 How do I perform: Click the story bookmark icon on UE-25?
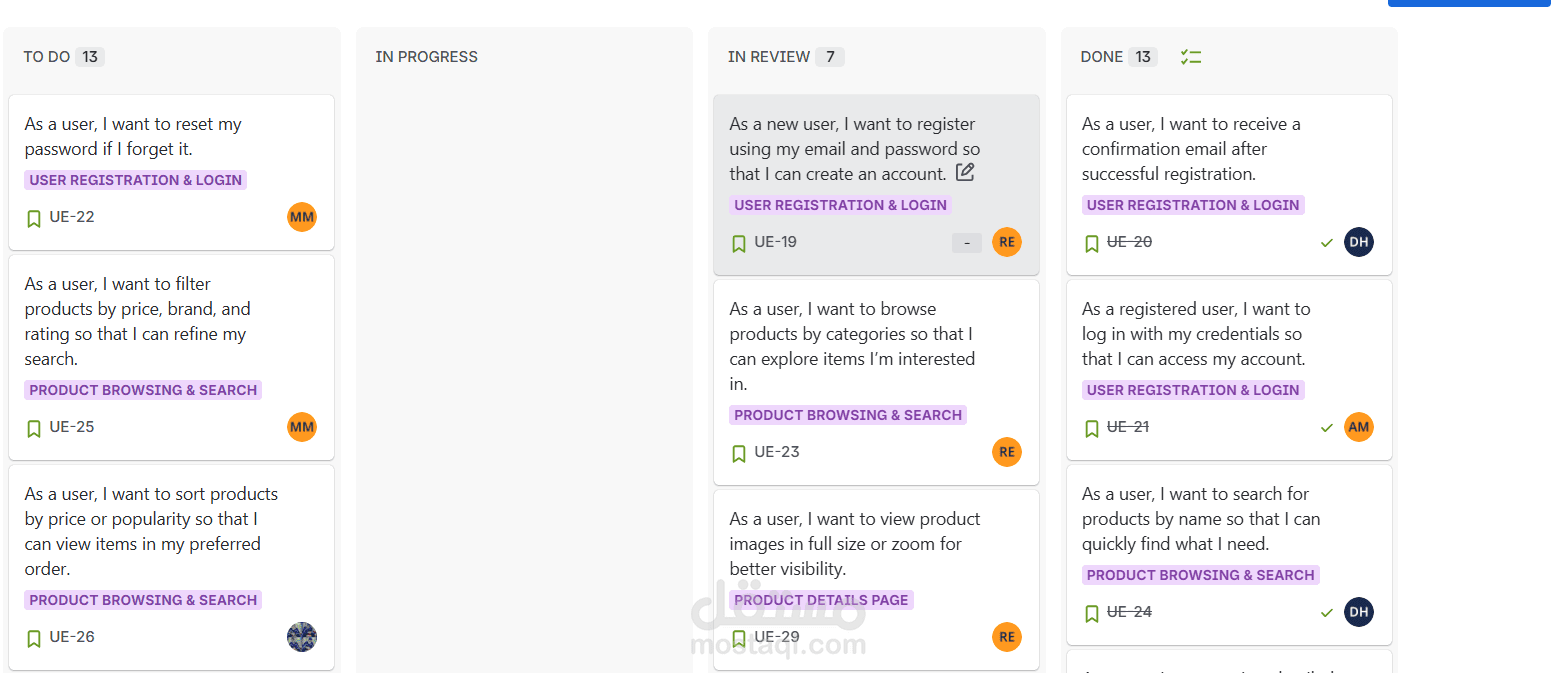point(34,428)
